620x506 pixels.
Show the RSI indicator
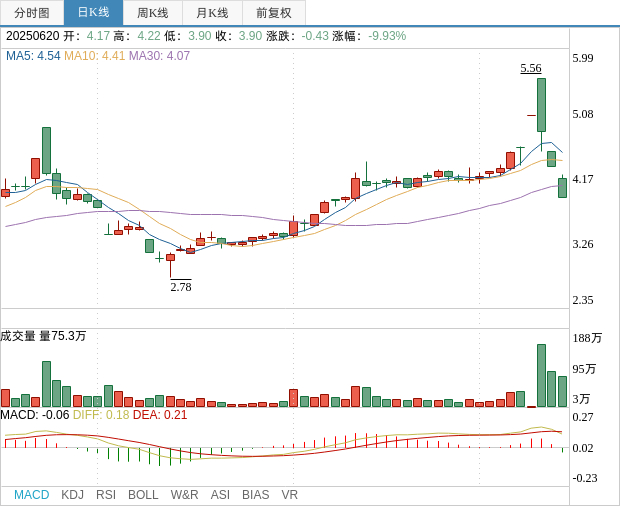coord(106,495)
